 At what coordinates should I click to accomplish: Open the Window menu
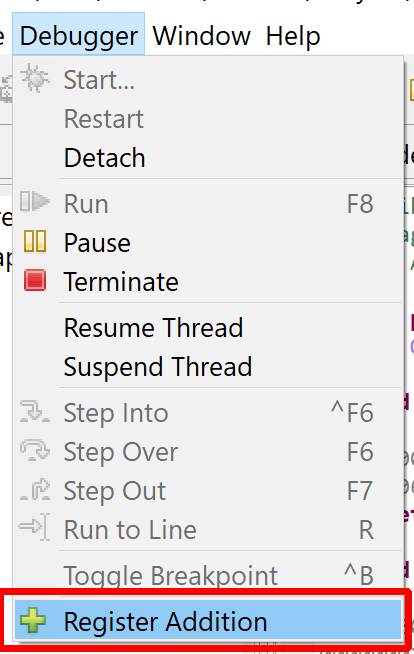click(202, 35)
